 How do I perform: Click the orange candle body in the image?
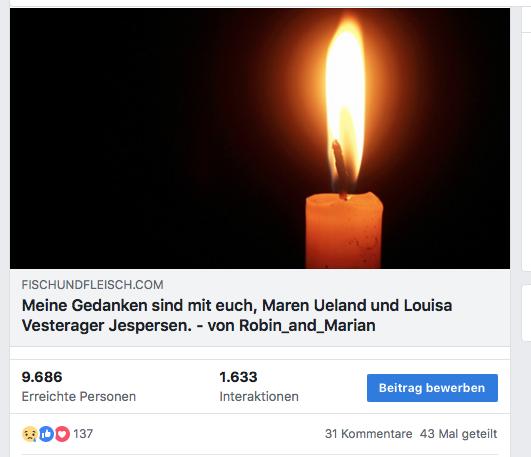pos(344,232)
